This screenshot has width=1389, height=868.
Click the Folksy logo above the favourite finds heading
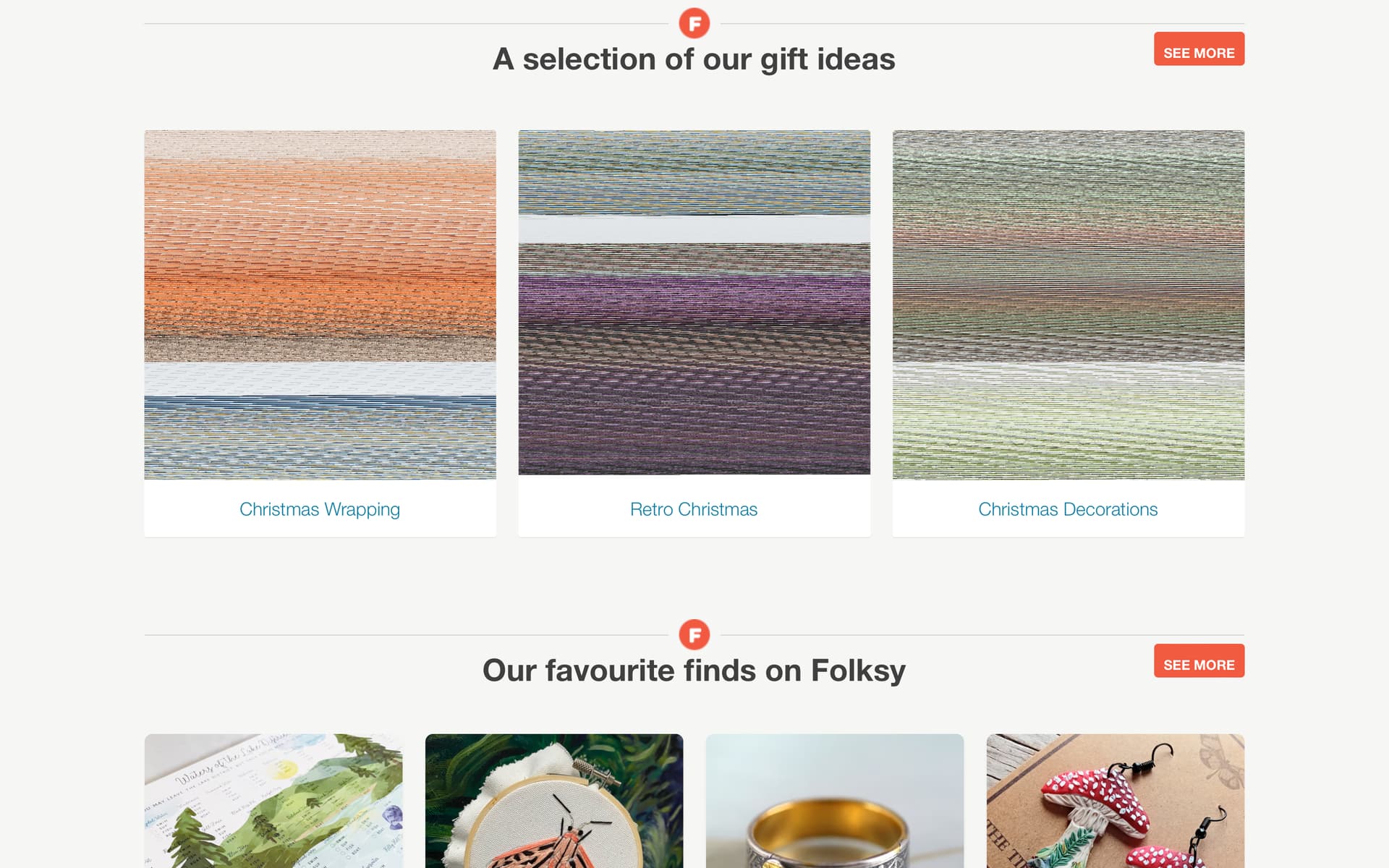pos(694,634)
